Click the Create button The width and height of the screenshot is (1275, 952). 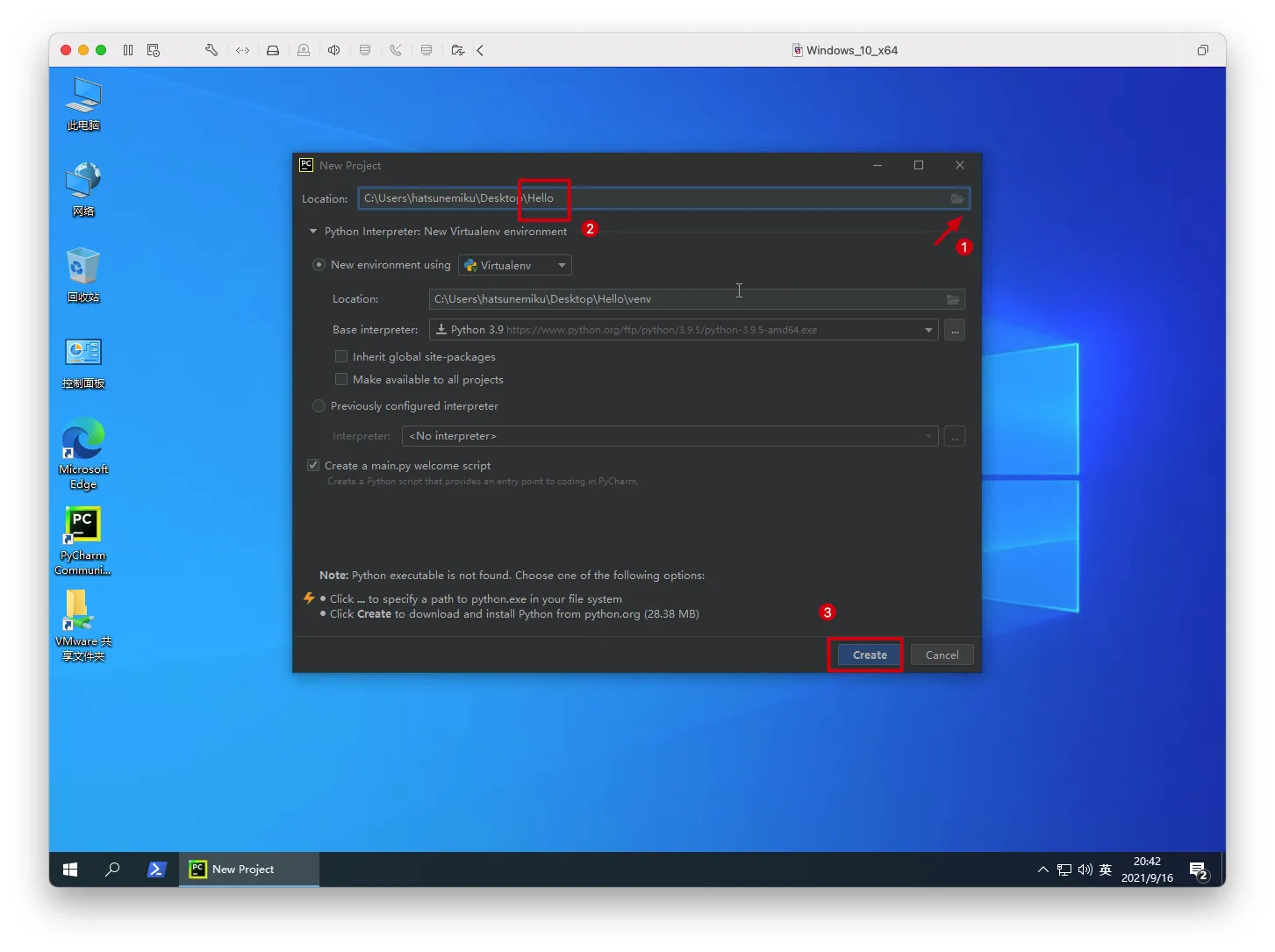click(x=870, y=655)
